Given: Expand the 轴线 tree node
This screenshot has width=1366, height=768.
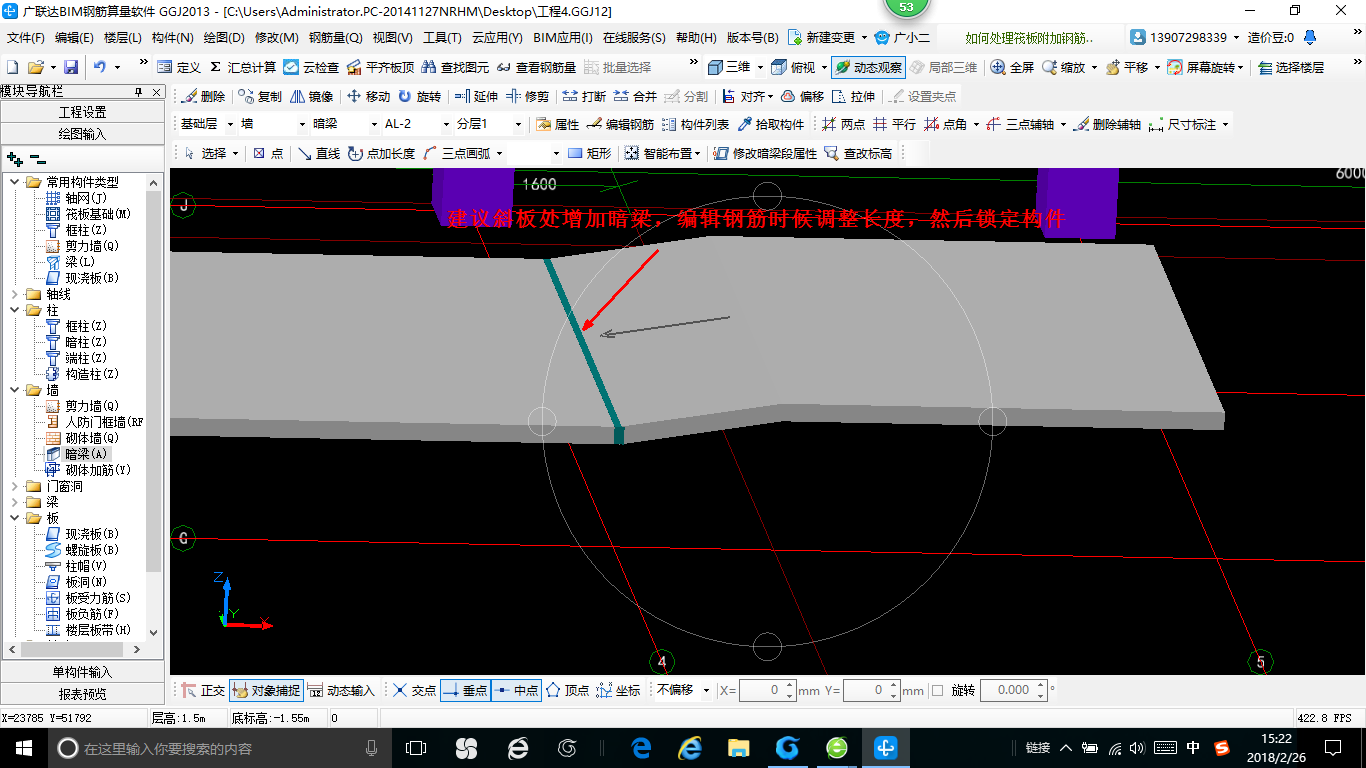Looking at the screenshot, I should click(x=15, y=294).
